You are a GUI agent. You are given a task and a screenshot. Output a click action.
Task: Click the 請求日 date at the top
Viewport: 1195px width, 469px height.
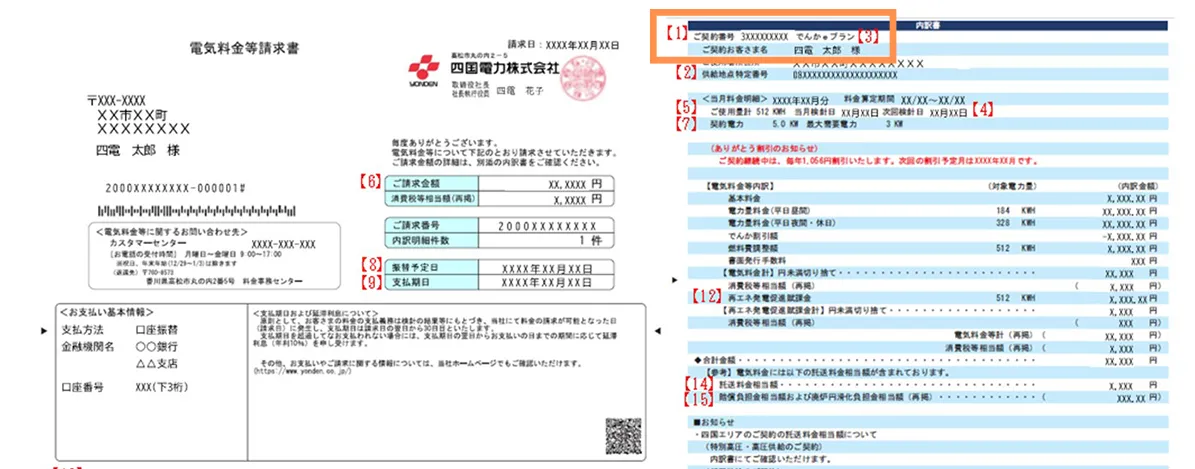(x=563, y=44)
